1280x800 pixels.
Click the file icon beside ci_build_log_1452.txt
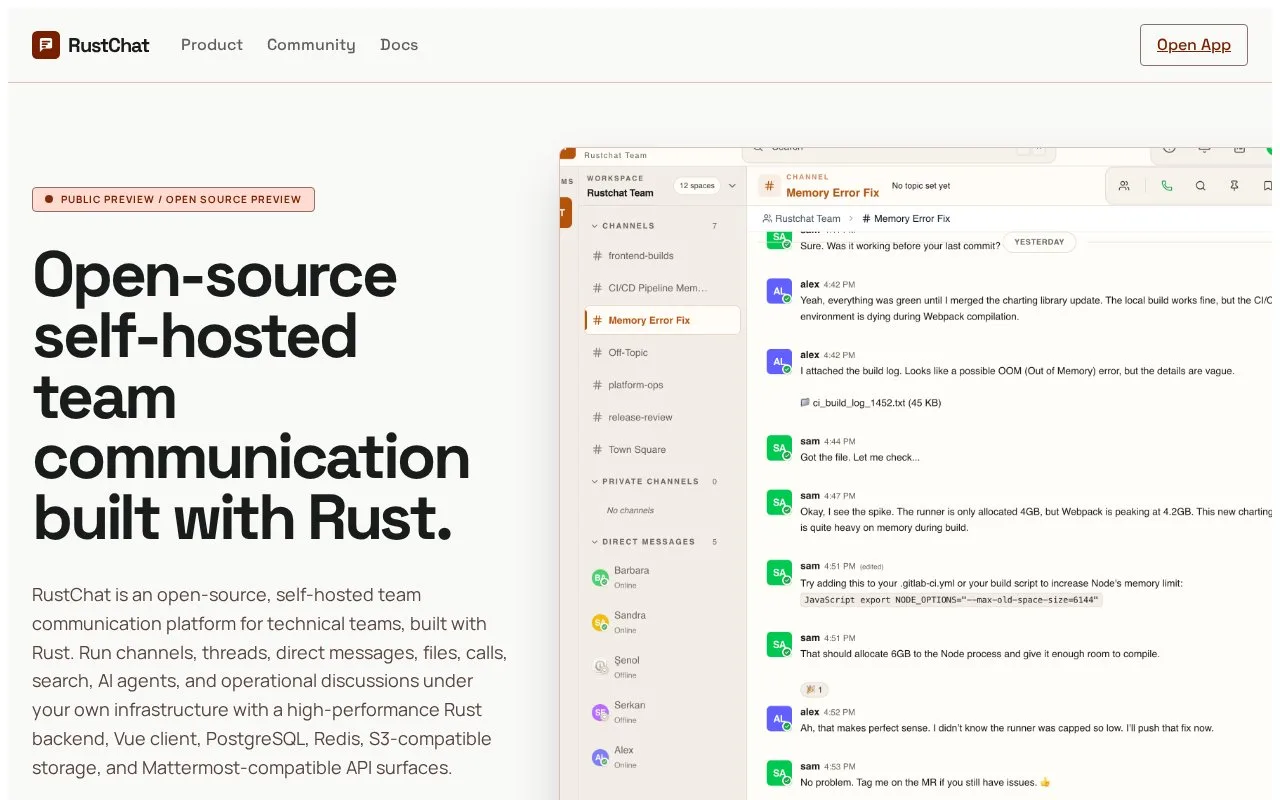(x=805, y=403)
